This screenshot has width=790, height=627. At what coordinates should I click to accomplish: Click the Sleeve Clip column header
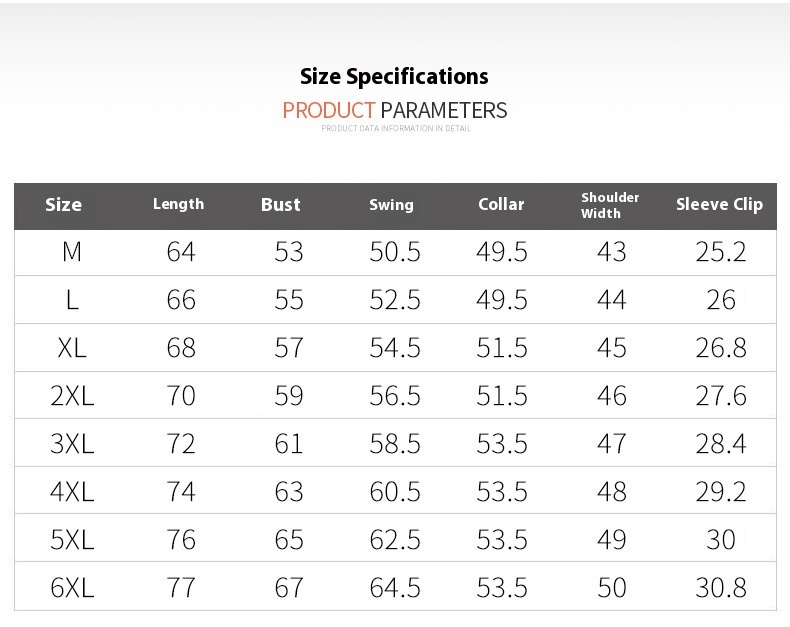click(719, 204)
